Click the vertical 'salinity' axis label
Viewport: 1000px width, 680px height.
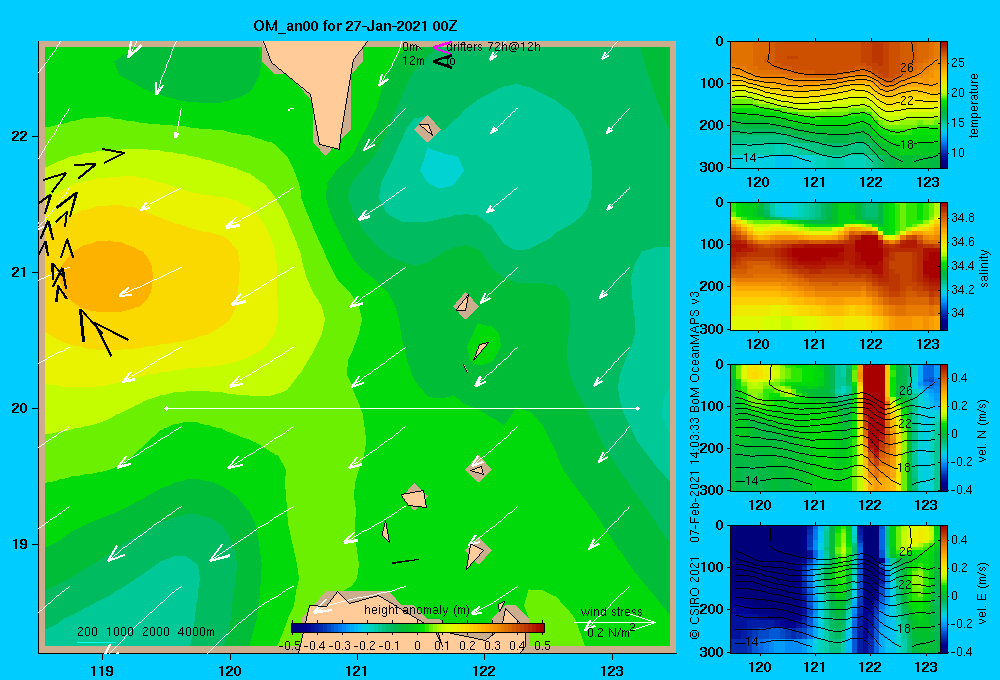coord(985,268)
